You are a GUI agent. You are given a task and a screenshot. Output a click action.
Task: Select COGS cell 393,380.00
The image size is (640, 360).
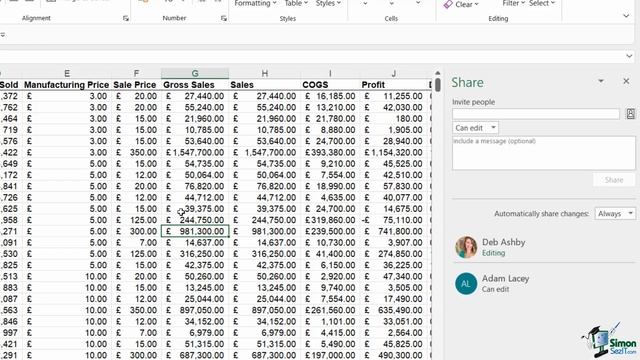point(330,153)
